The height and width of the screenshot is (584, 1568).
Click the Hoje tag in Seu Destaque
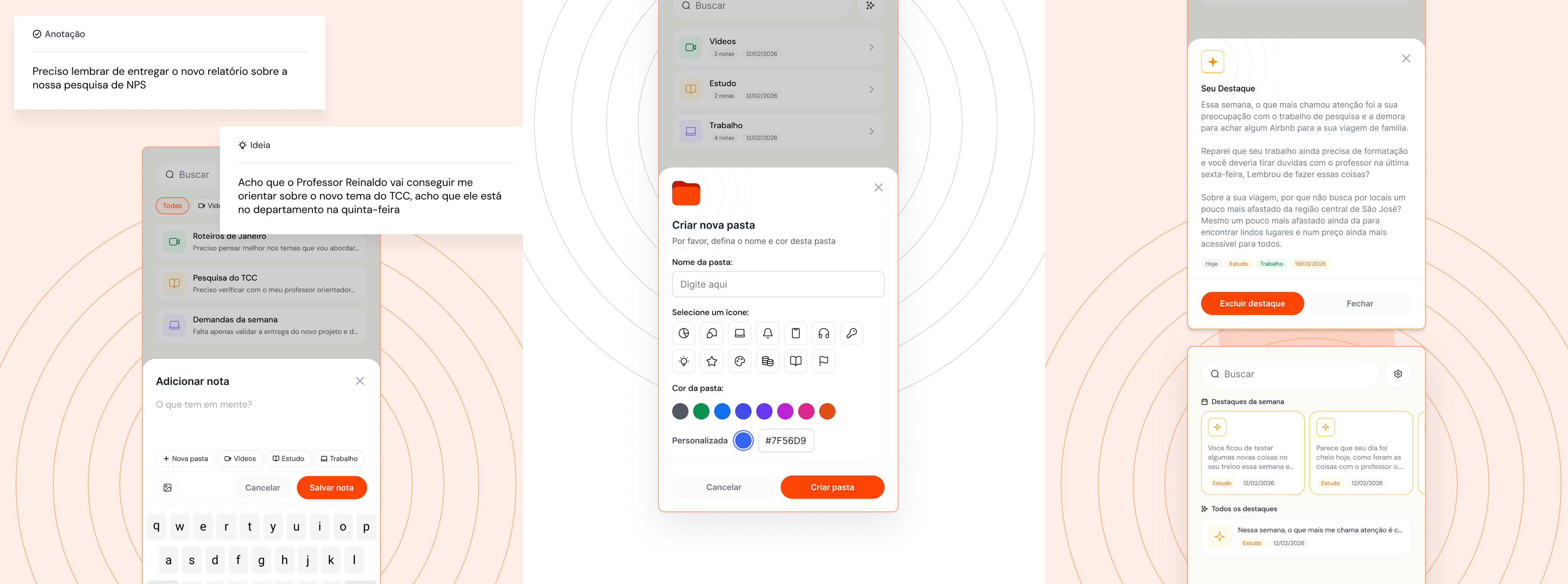click(x=1211, y=264)
